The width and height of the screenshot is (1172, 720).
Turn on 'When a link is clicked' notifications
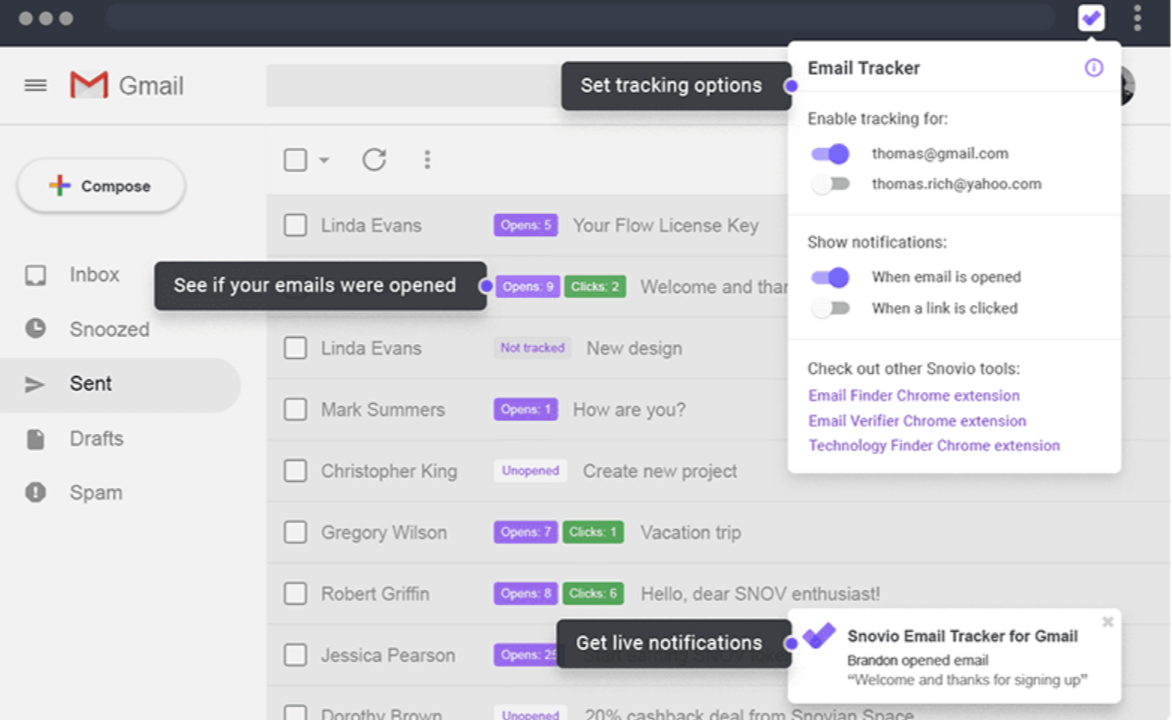click(x=830, y=308)
